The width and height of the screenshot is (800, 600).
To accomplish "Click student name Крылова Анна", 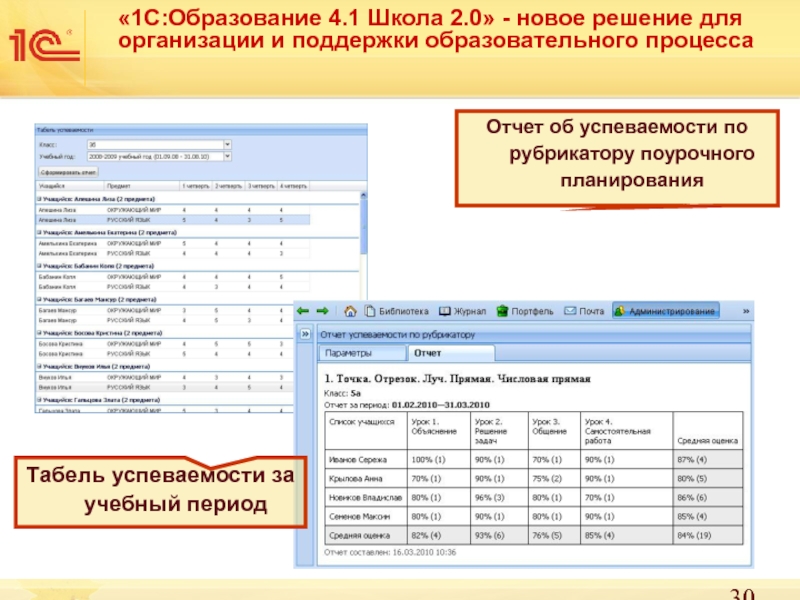I will click(356, 479).
